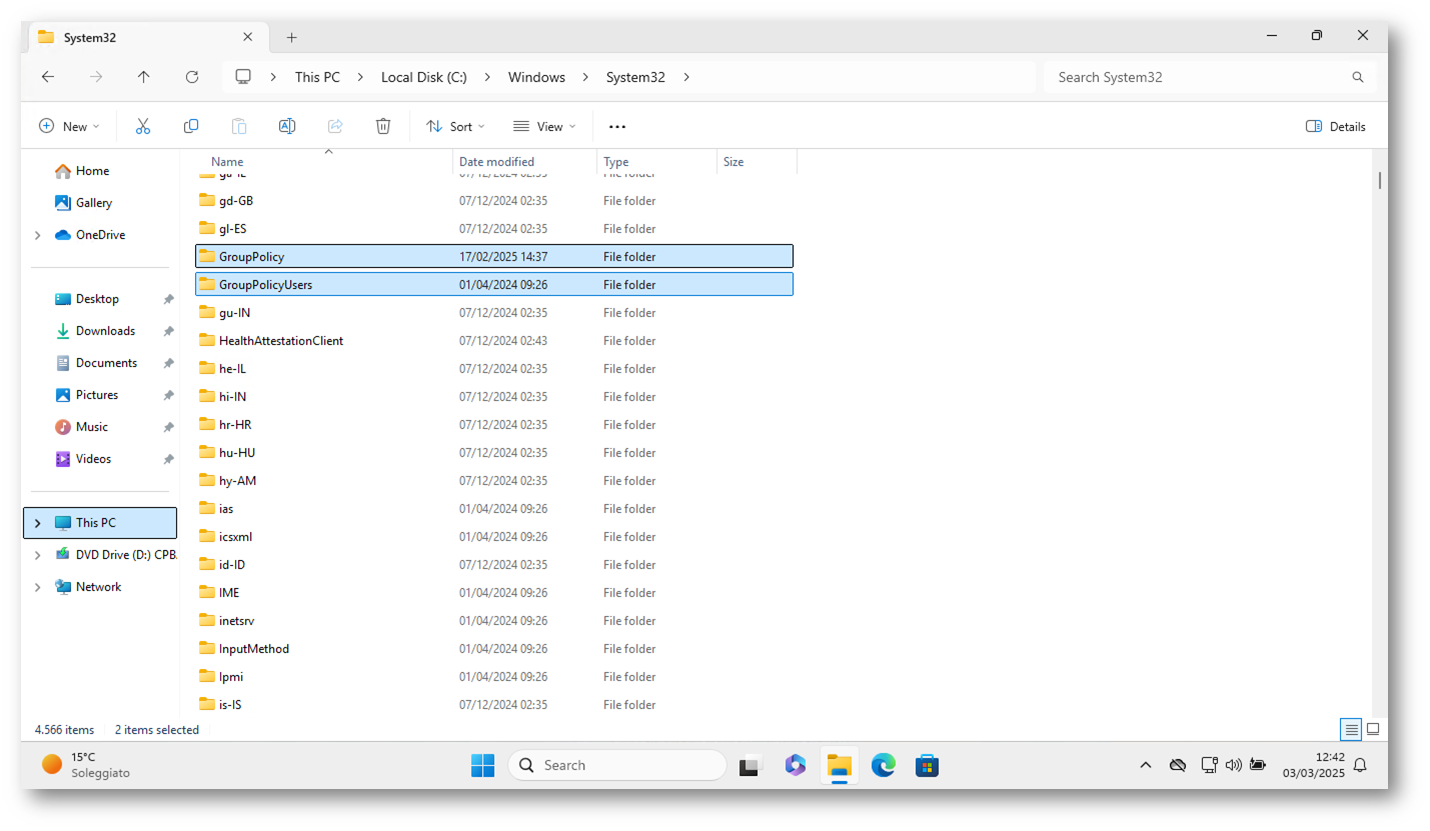The width and height of the screenshot is (1430, 831).
Task: Click the Copy icon in toolbar
Action: (x=191, y=126)
